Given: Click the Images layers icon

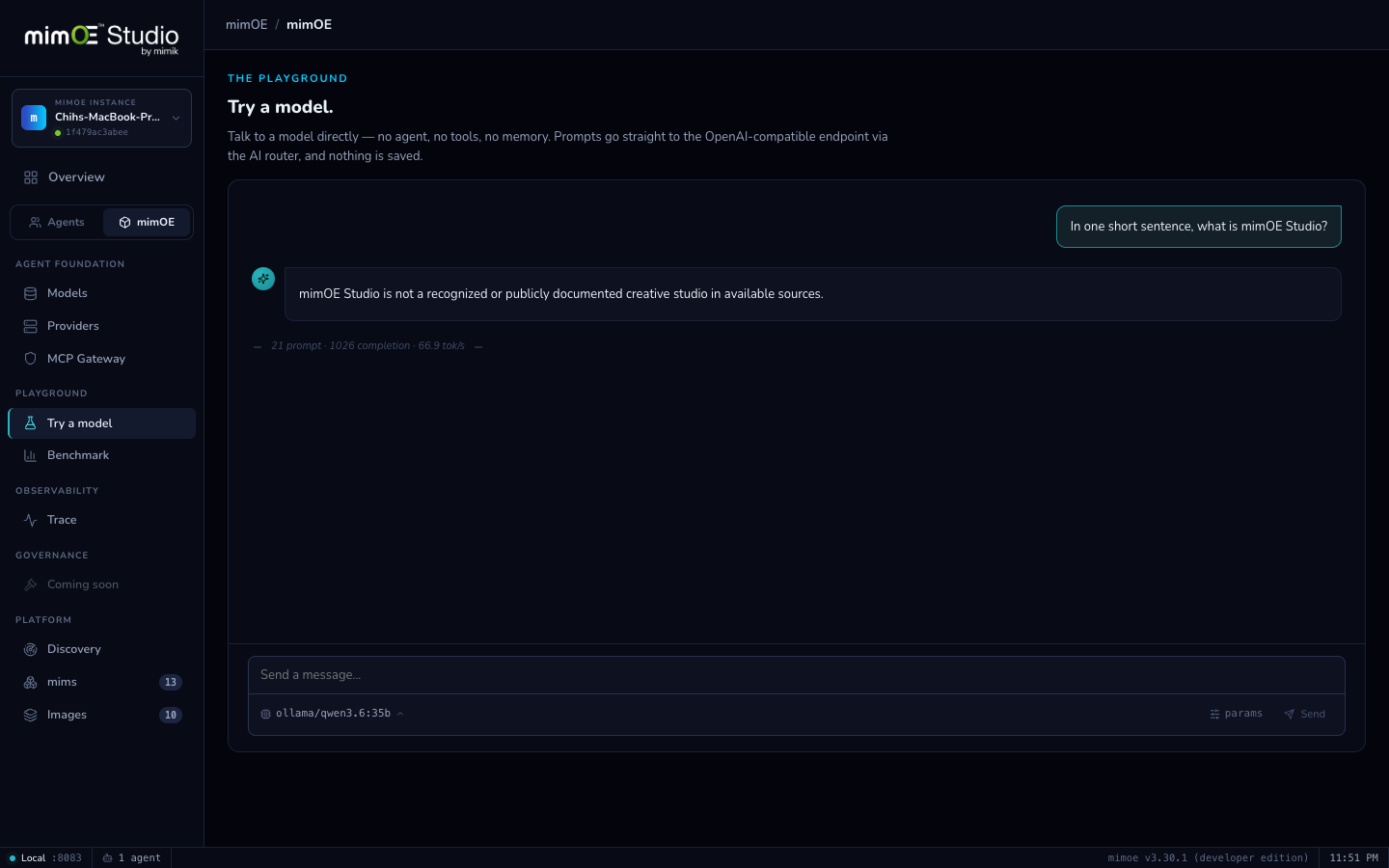Looking at the screenshot, I should 31,715.
